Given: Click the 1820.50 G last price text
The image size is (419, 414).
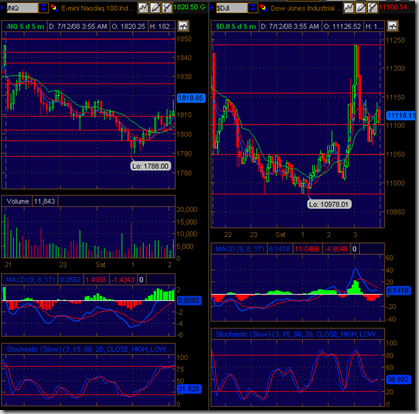Looking at the screenshot, I should click(189, 7).
